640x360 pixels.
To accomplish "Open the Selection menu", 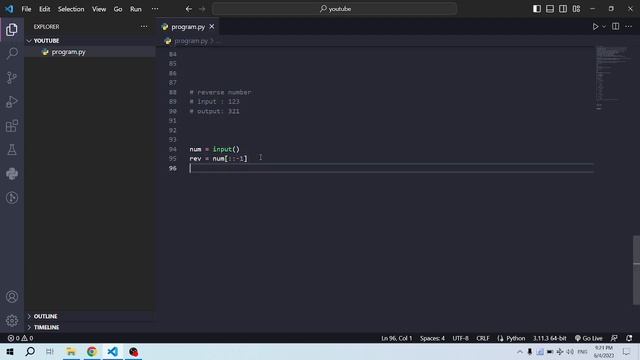I will coord(71,9).
